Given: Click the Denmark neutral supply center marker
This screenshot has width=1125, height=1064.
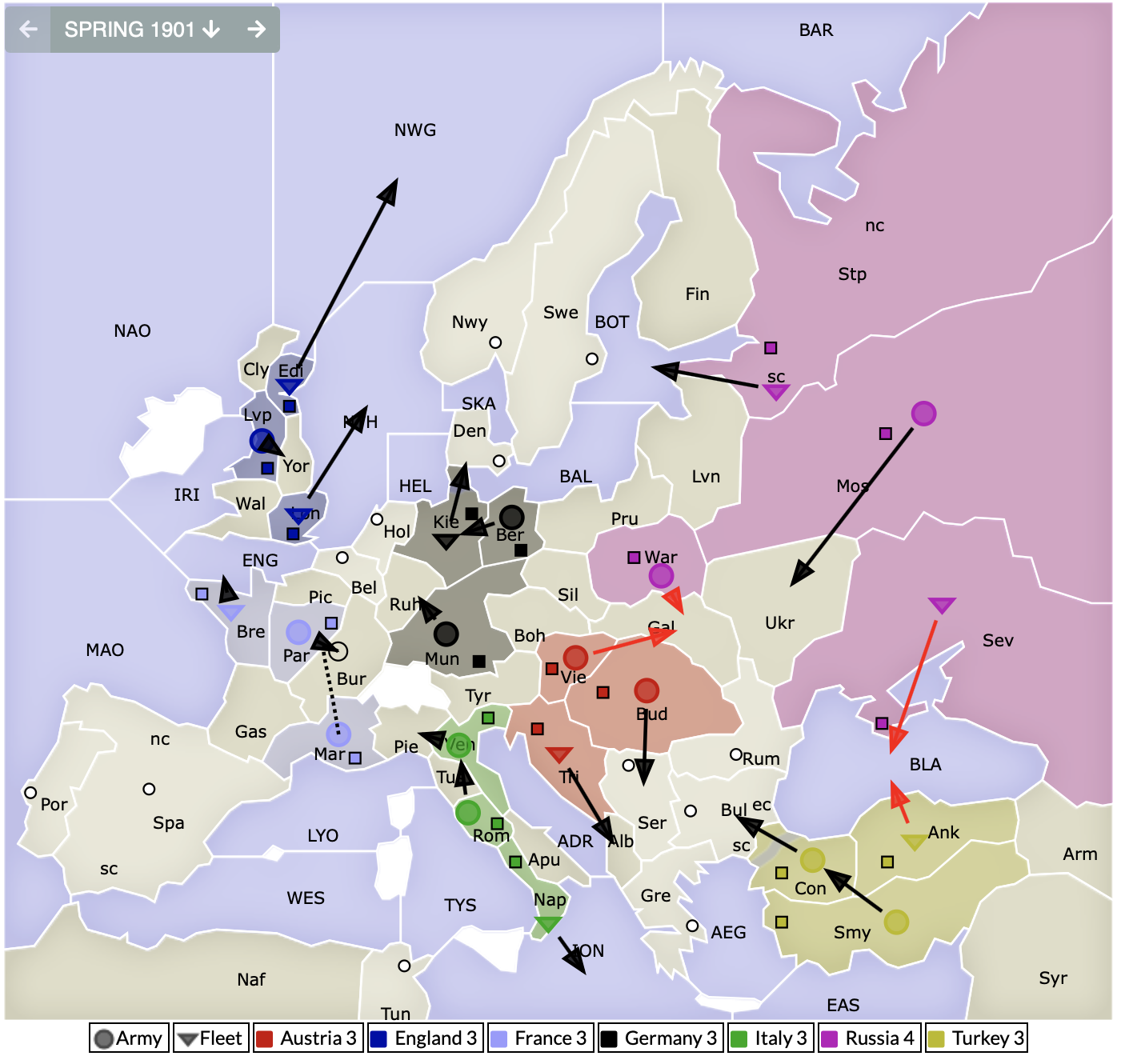Looking at the screenshot, I should (x=499, y=461).
